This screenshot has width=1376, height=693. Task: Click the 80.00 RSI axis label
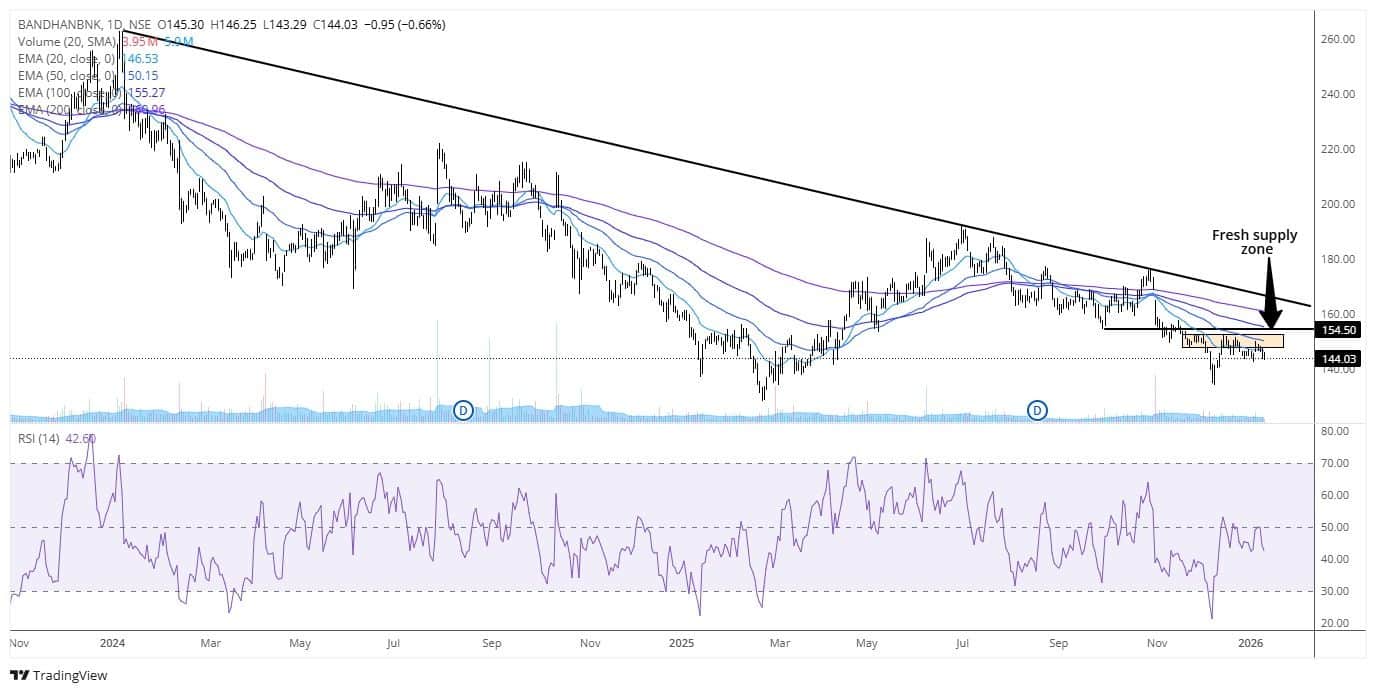(x=1337, y=431)
